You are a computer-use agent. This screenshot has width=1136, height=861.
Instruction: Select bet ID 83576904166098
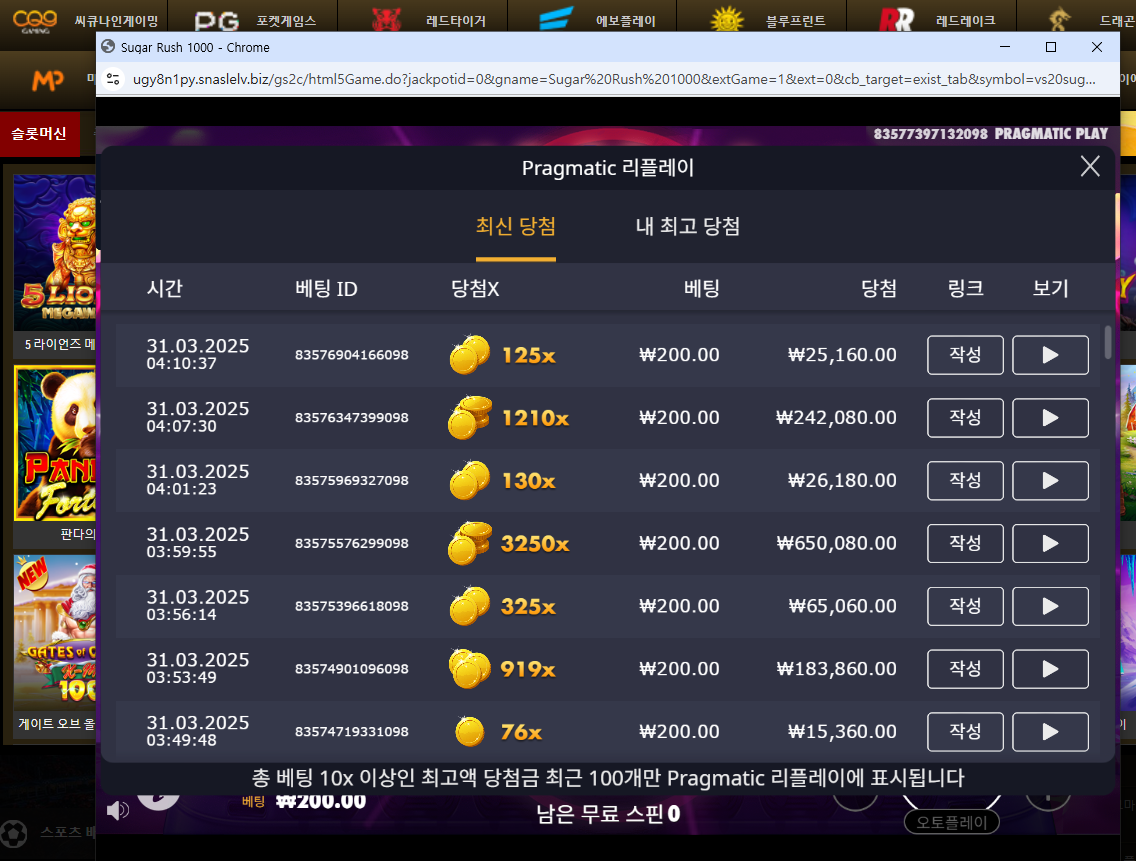click(x=351, y=355)
